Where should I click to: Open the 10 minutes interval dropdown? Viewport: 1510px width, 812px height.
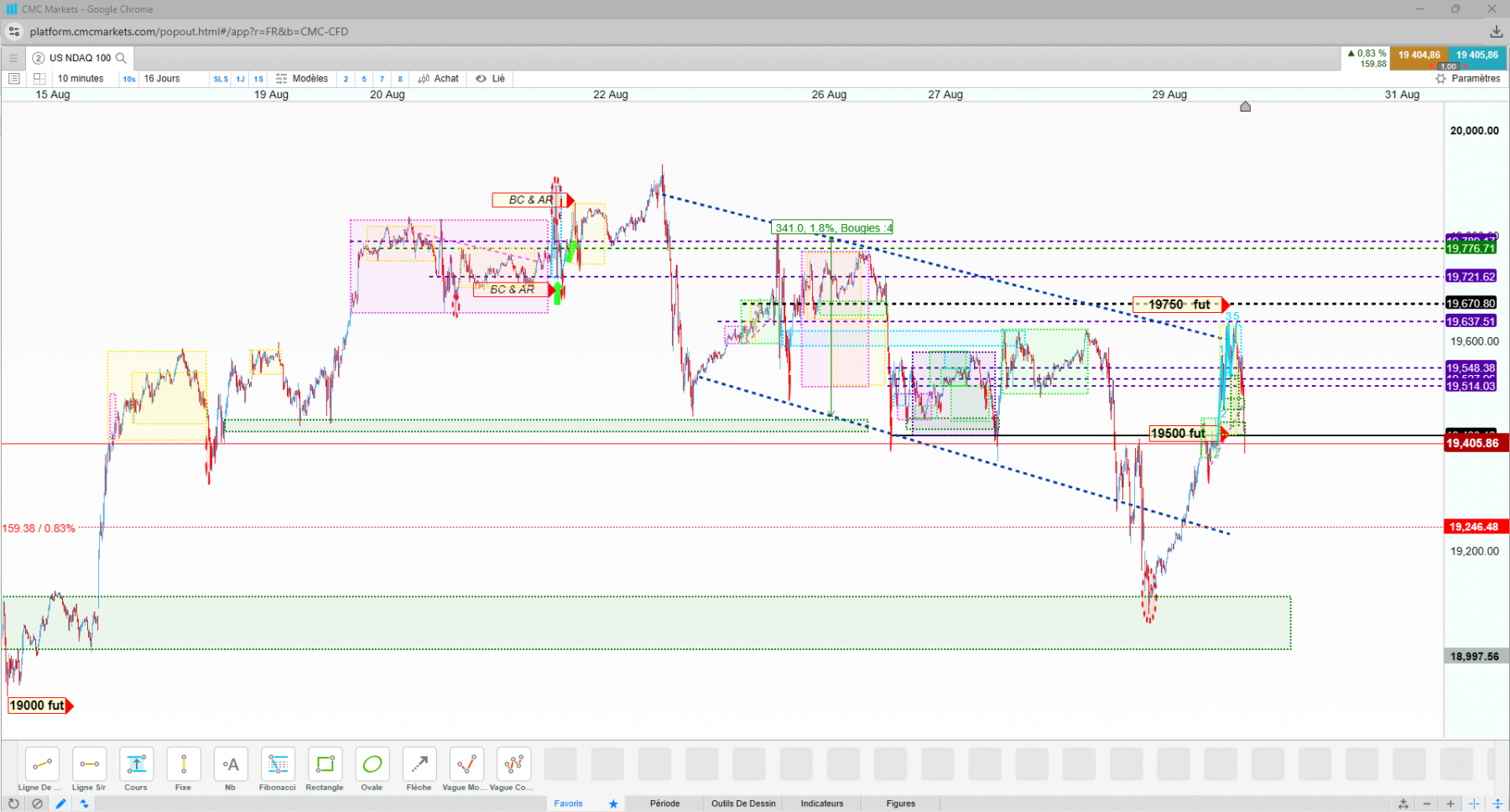coord(81,79)
